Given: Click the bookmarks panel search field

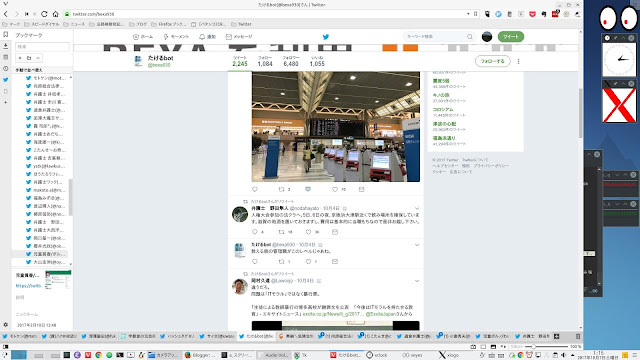Looking at the screenshot, I should 42,47.
